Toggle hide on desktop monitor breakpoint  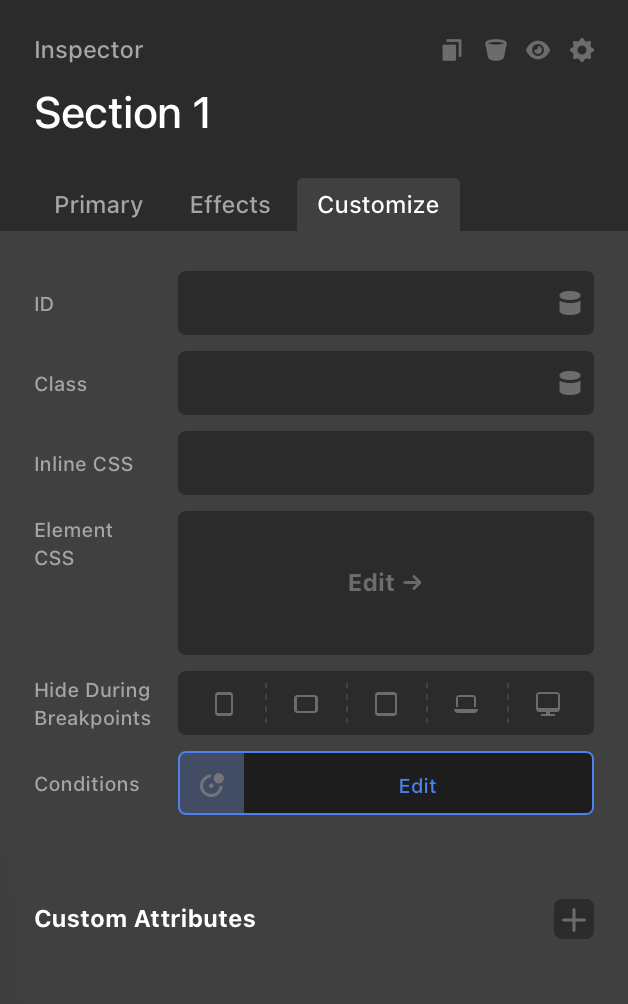(x=548, y=704)
